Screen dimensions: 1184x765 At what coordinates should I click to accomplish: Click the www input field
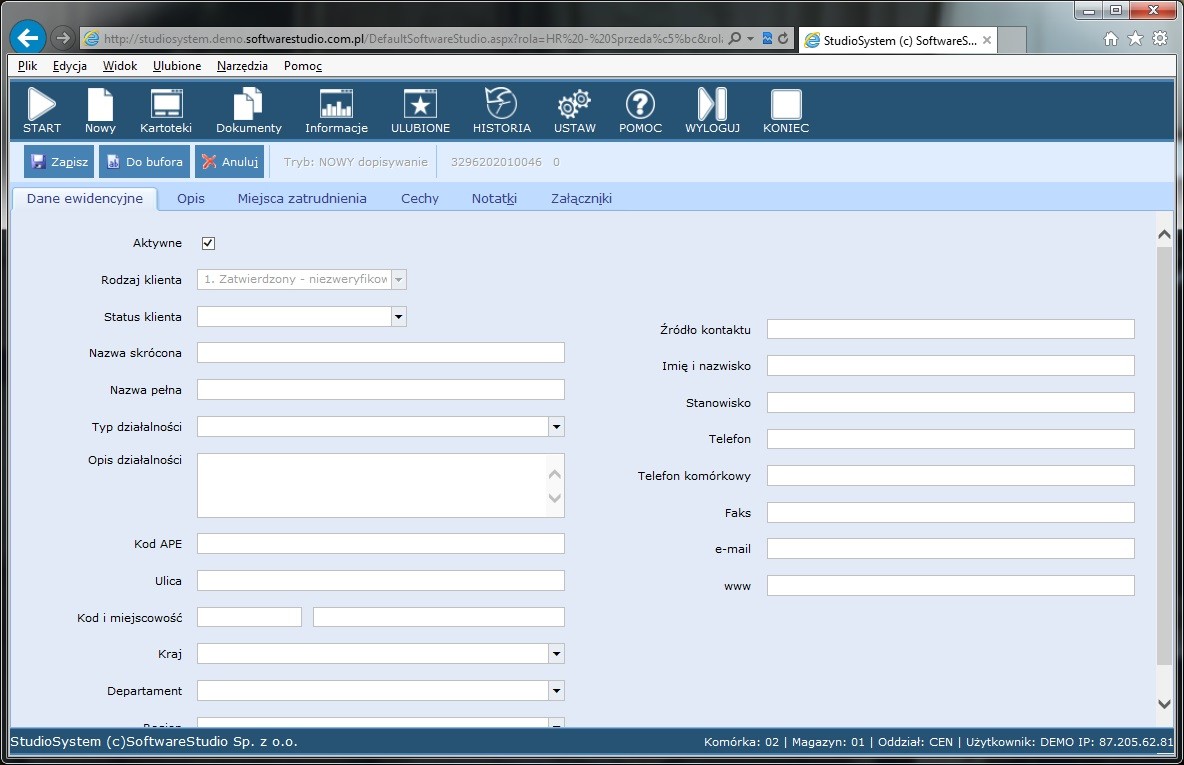tap(951, 585)
